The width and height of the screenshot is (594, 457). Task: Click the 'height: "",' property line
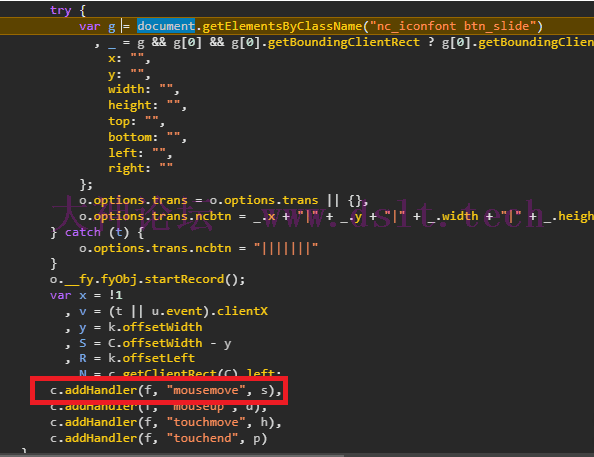pos(147,105)
